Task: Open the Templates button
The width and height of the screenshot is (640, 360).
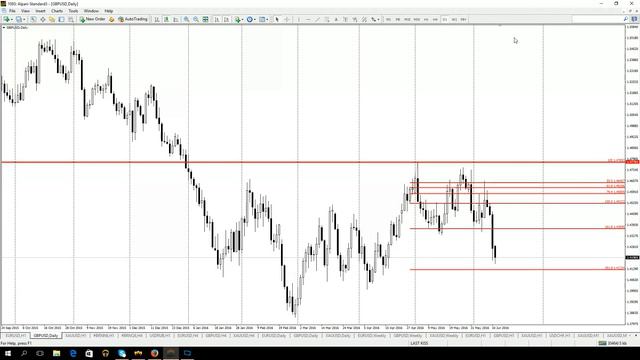Action: tap(262, 19)
